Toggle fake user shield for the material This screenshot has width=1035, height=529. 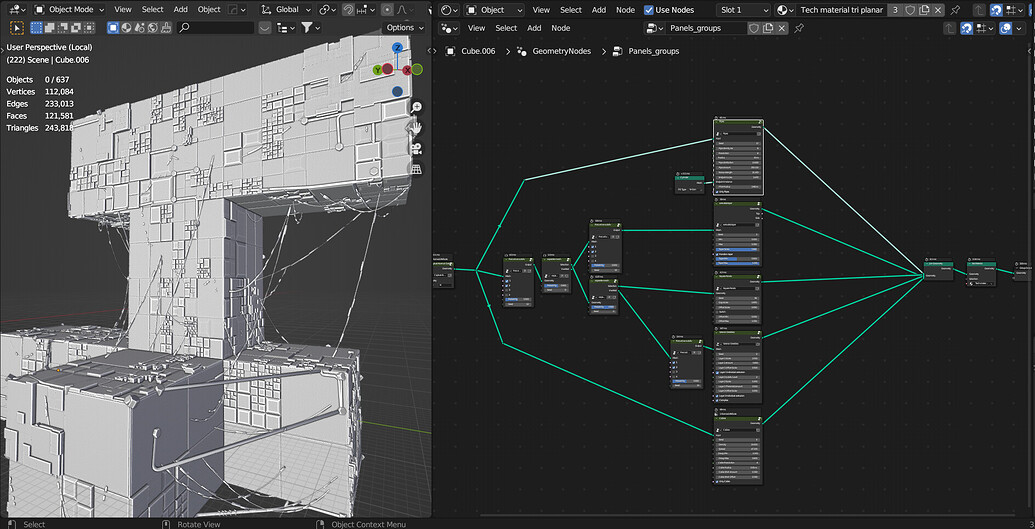(910, 10)
